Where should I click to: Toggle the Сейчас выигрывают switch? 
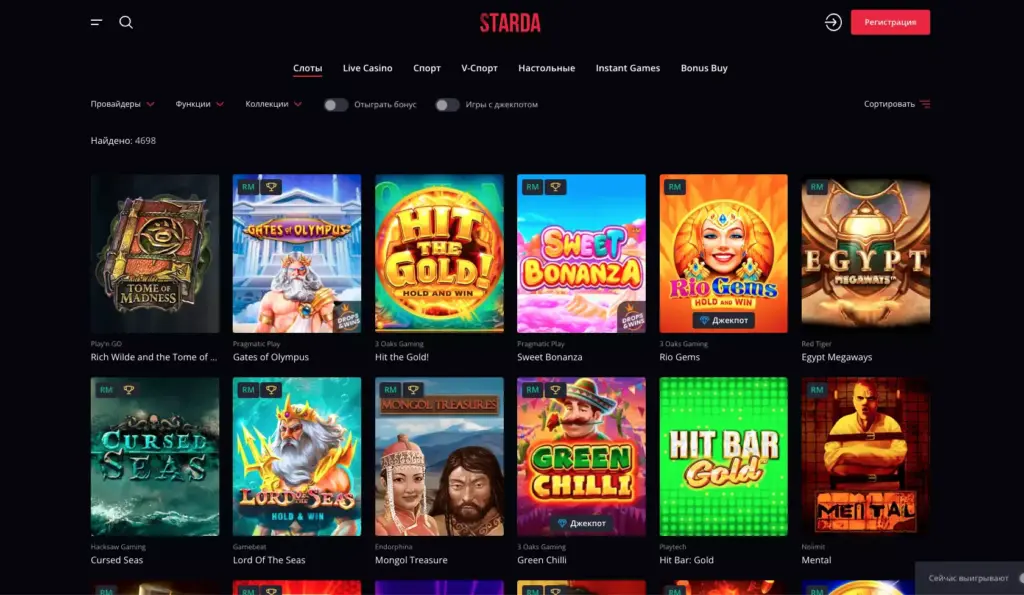pos(1020,578)
